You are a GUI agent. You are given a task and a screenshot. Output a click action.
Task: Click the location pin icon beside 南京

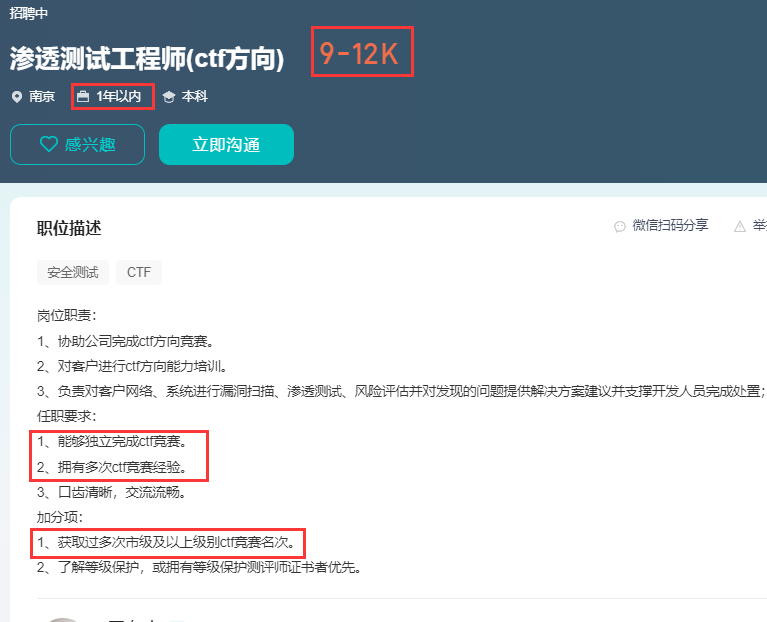tap(17, 97)
